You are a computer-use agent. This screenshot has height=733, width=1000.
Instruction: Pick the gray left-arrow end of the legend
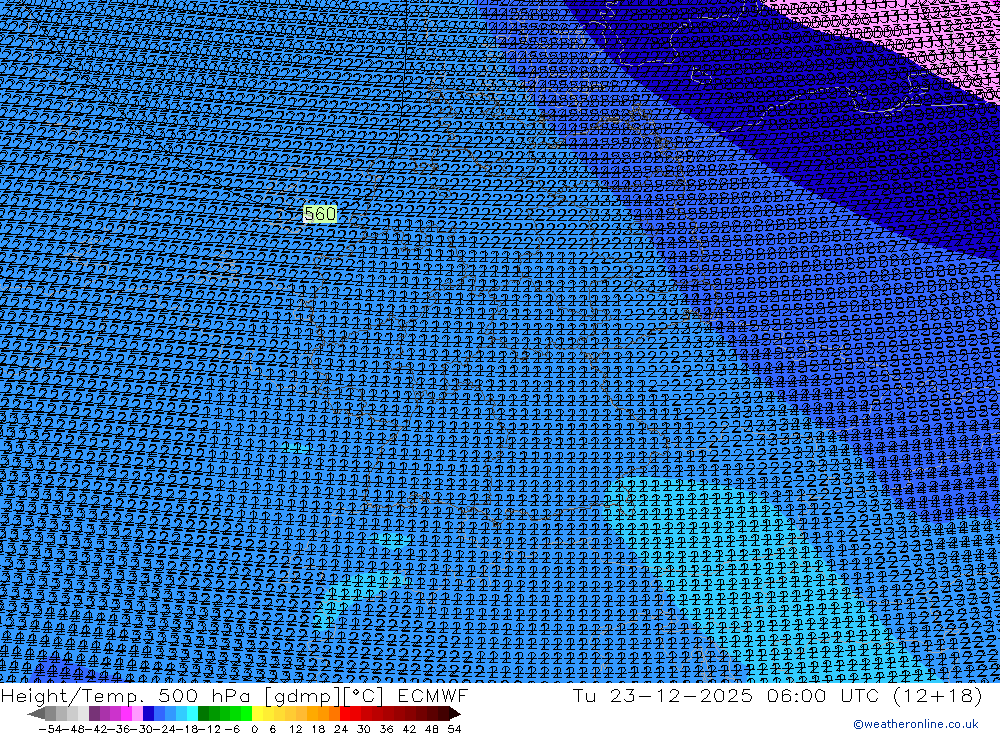tap(36, 714)
